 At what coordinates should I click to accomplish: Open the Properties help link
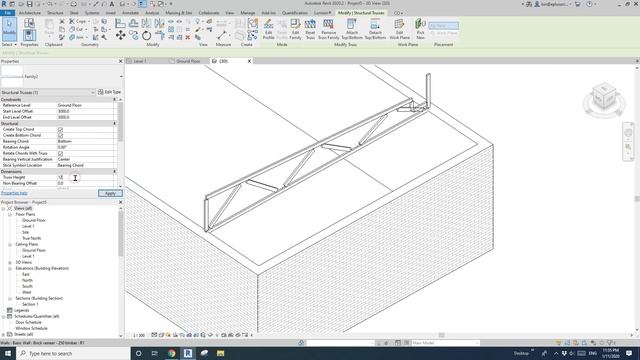coord(14,193)
